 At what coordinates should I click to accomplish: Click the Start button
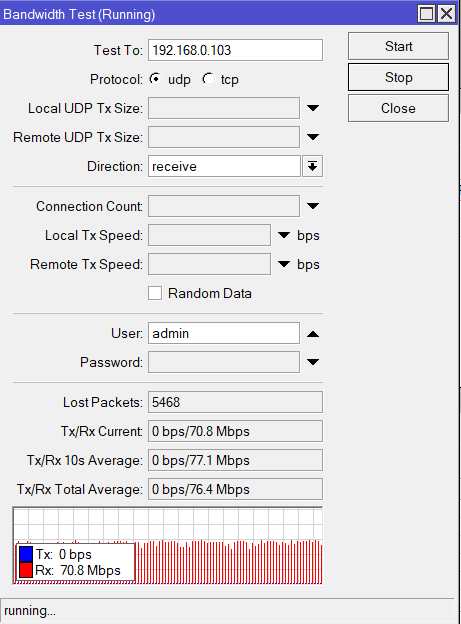[x=398, y=46]
